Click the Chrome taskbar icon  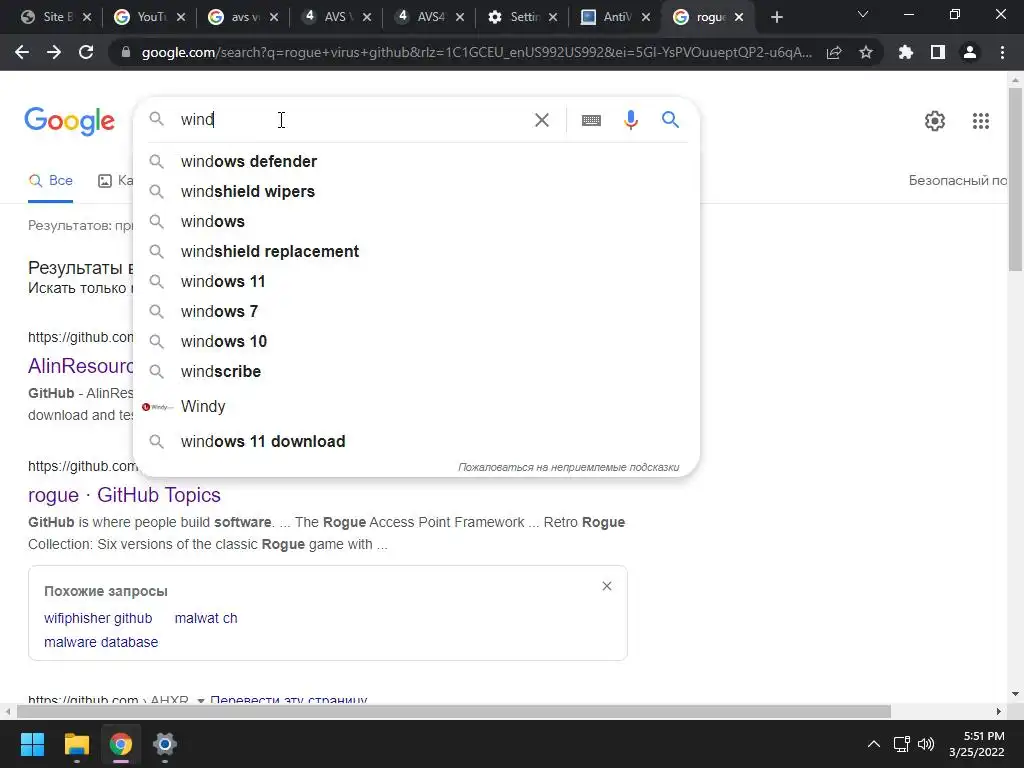point(121,744)
